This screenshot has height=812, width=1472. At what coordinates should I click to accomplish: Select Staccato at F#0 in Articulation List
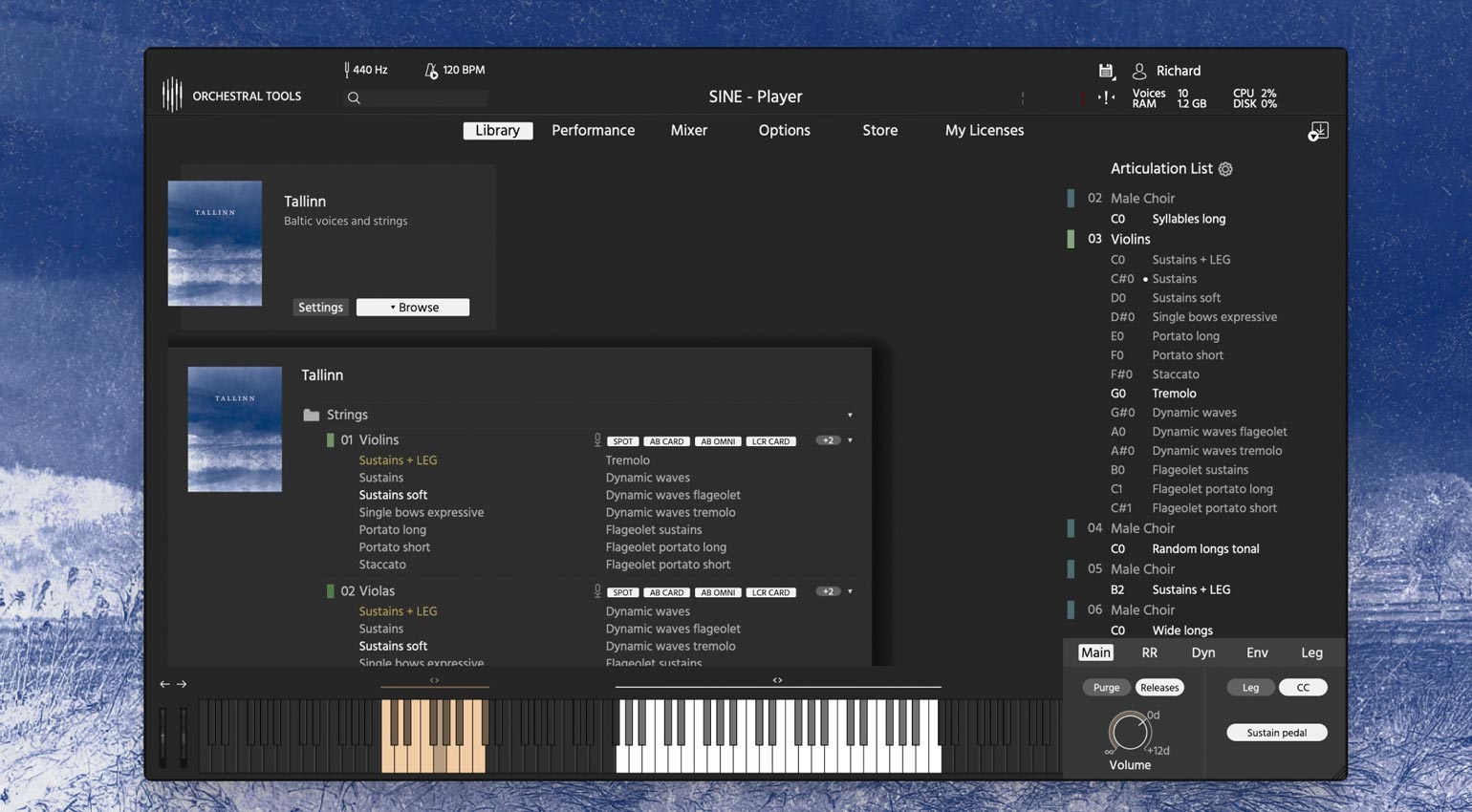click(1176, 374)
